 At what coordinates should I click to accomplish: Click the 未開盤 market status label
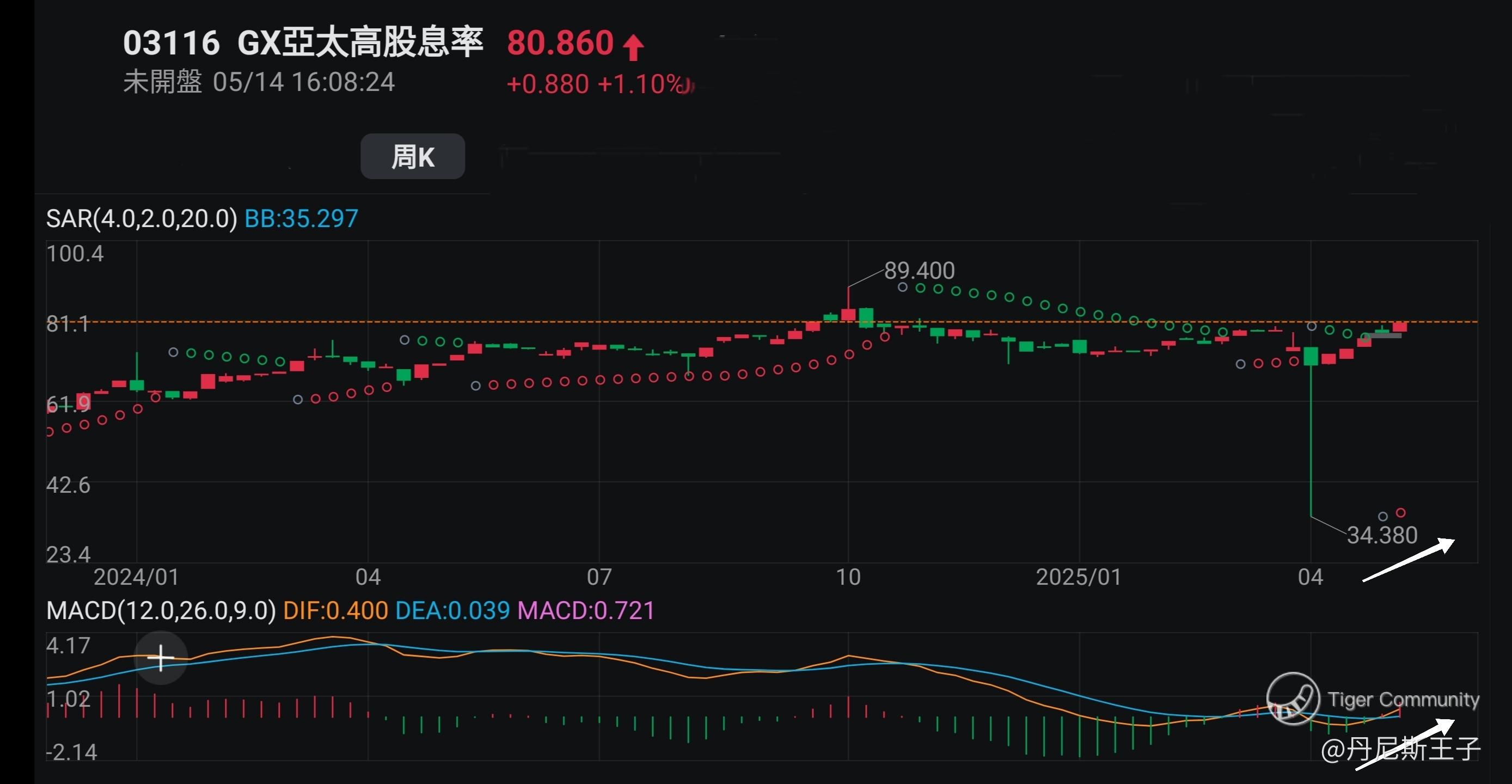[163, 82]
